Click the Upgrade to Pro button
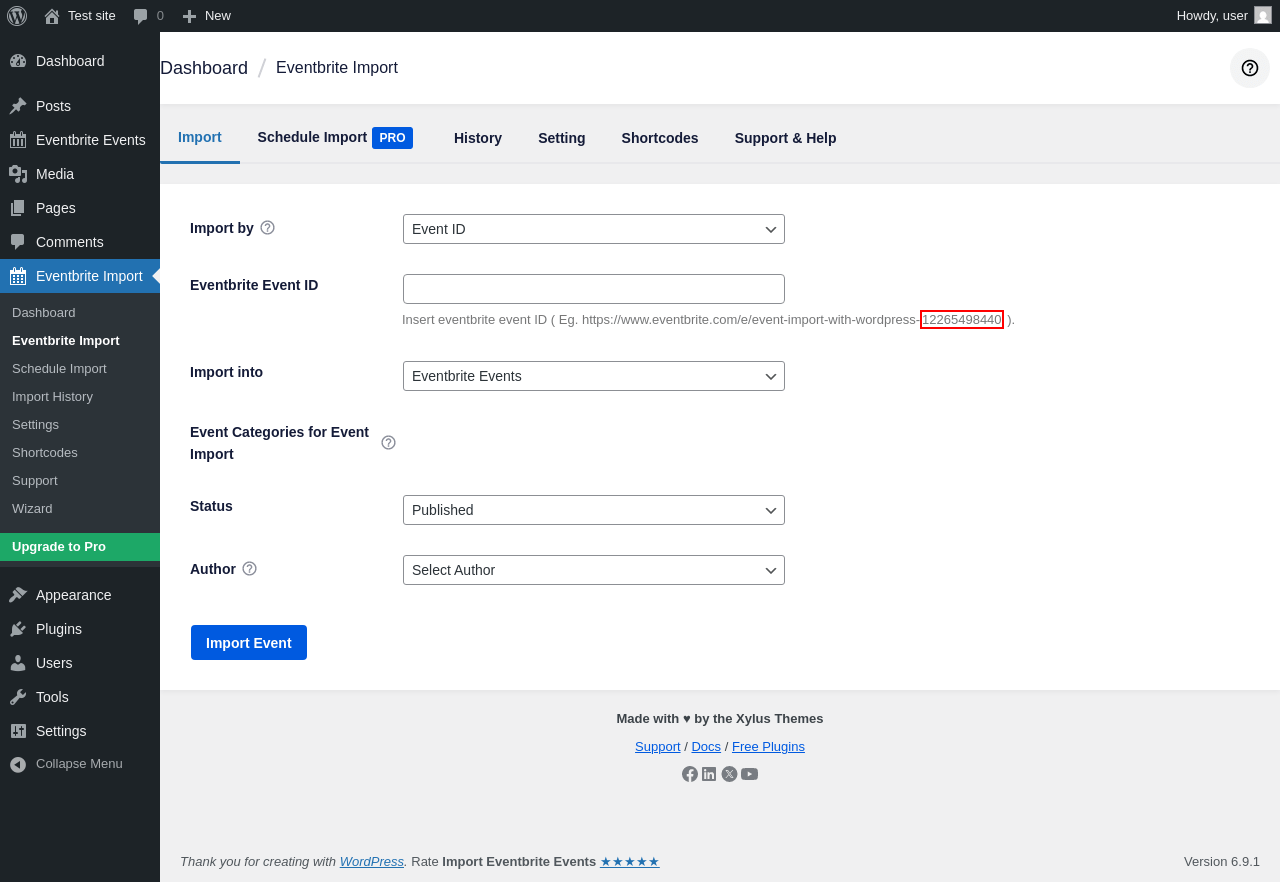 (80, 547)
